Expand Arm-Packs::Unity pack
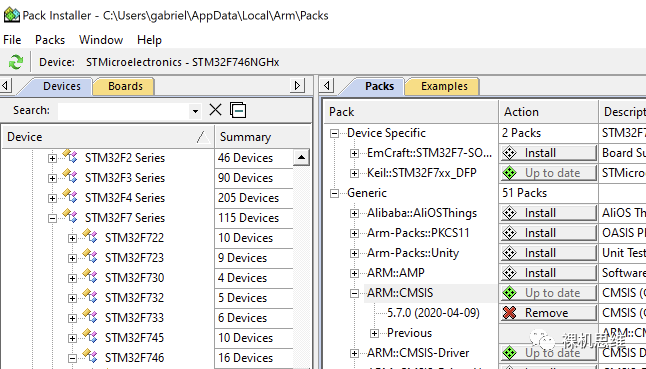The image size is (646, 369). 354,254
